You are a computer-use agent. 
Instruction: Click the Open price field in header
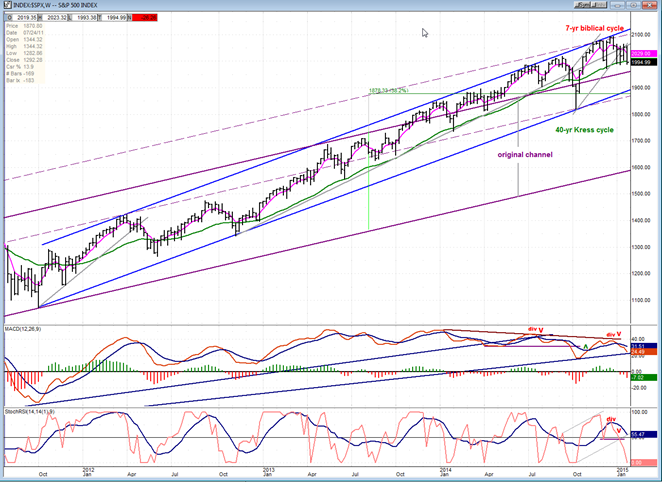coord(20,17)
